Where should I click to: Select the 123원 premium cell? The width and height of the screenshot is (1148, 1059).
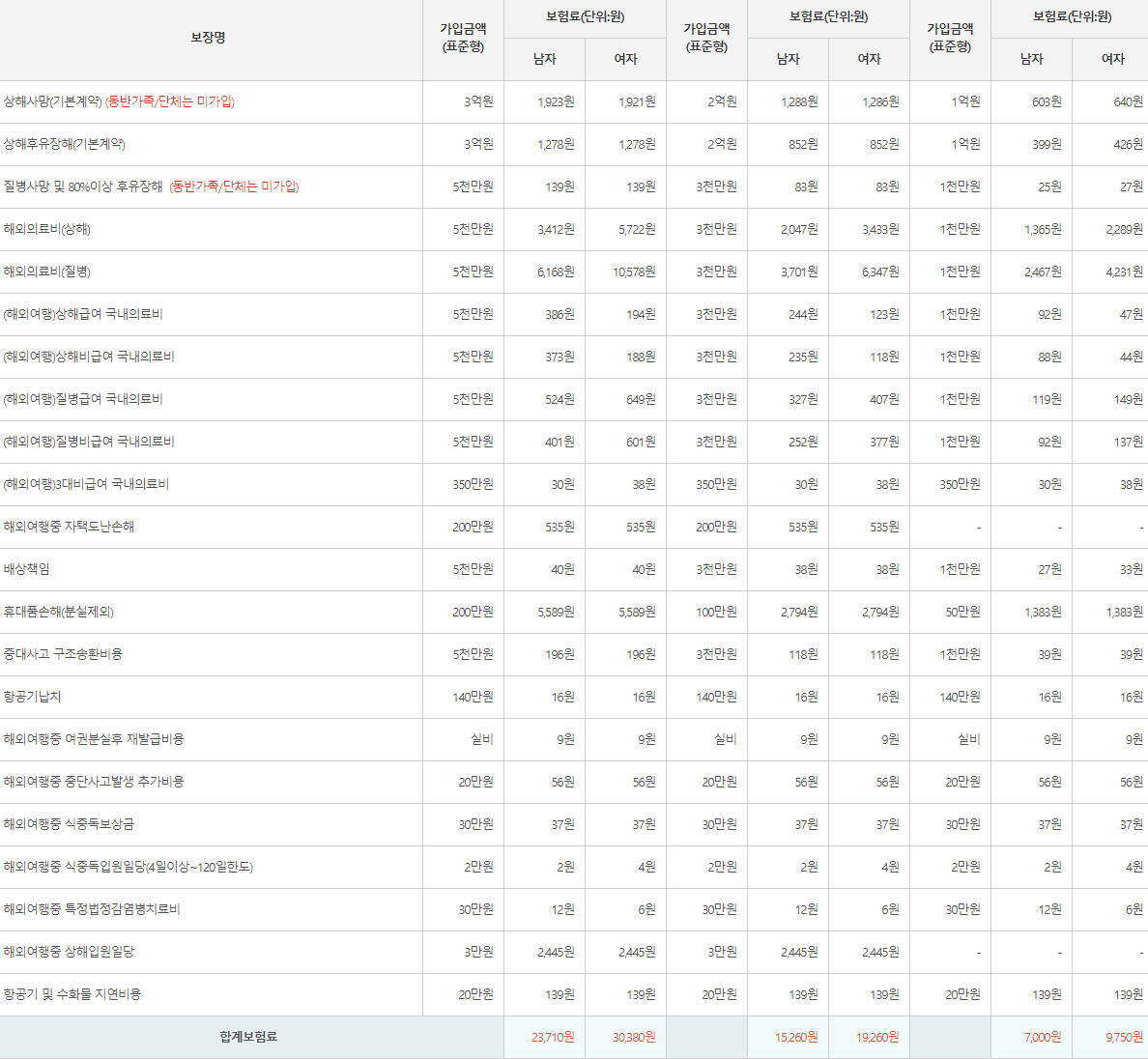(x=884, y=314)
